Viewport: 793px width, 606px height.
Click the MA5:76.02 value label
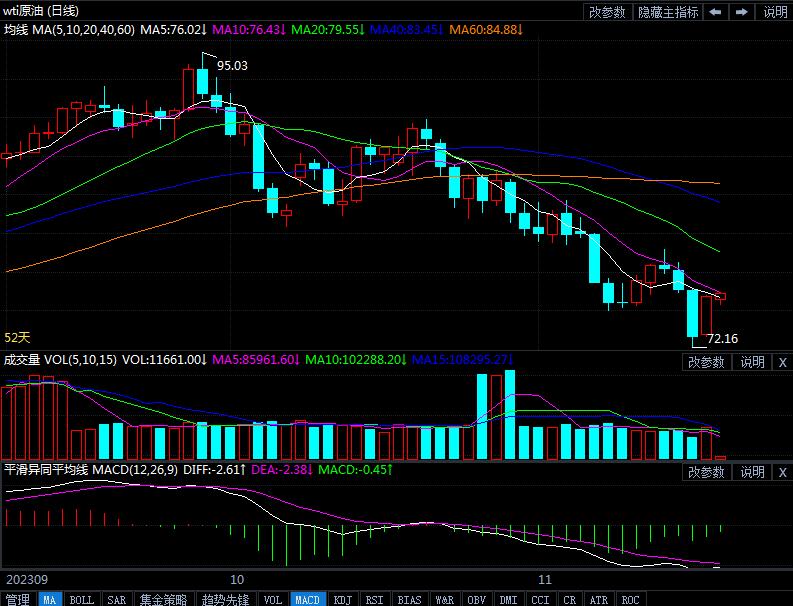pyautogui.click(x=173, y=29)
